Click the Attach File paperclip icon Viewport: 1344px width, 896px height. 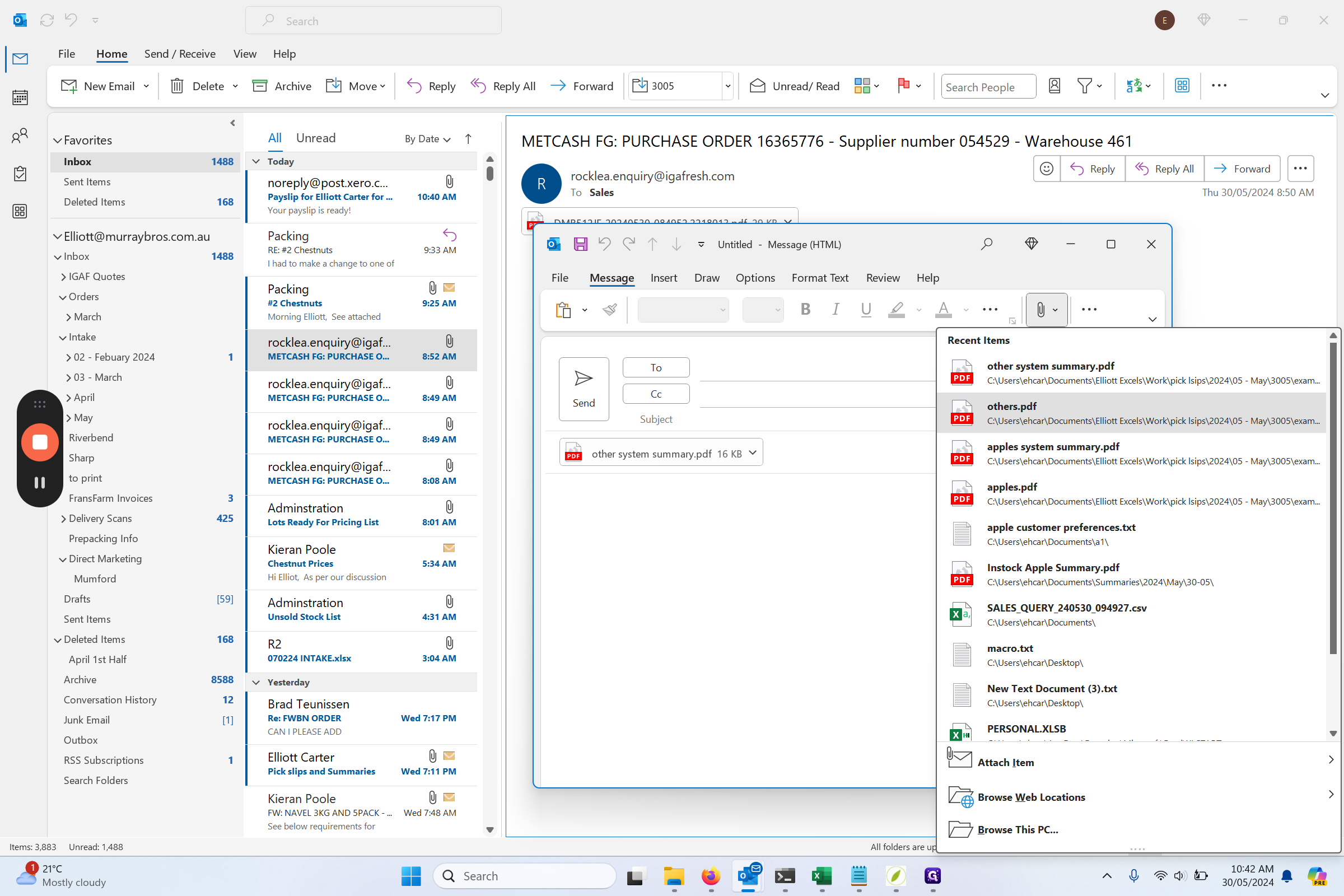1040,310
